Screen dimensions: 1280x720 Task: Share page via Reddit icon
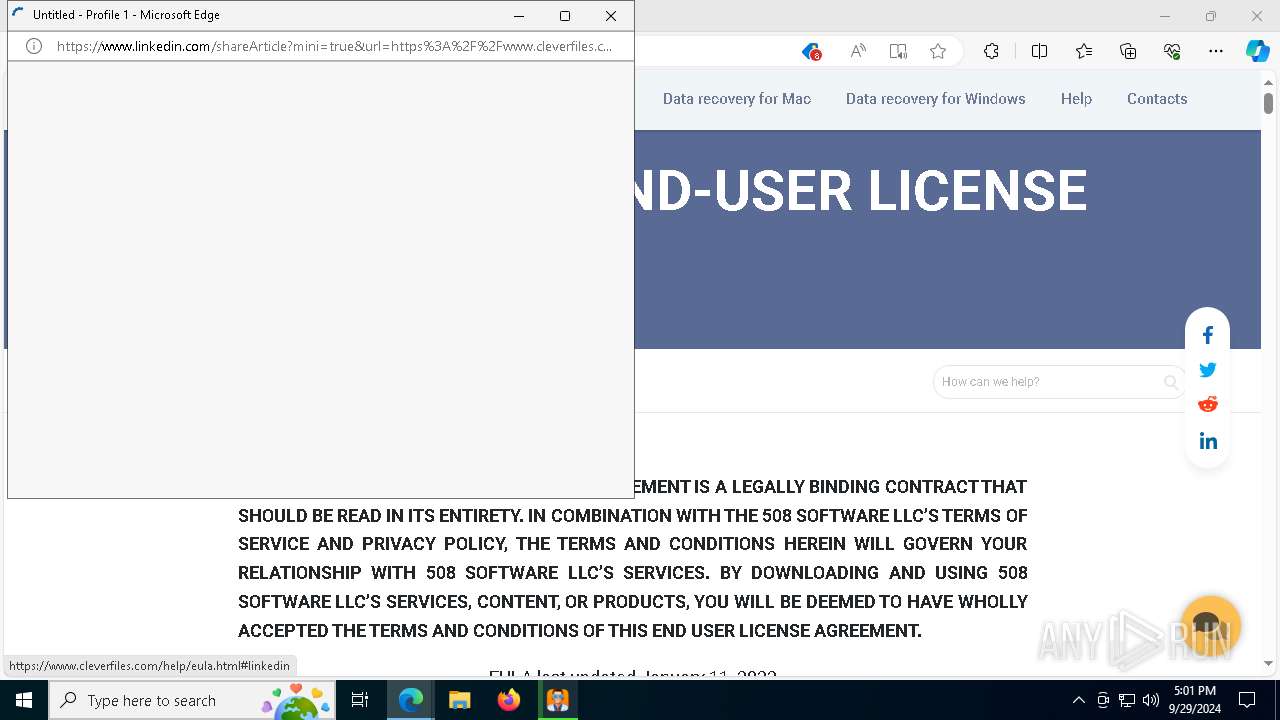pos(1208,404)
